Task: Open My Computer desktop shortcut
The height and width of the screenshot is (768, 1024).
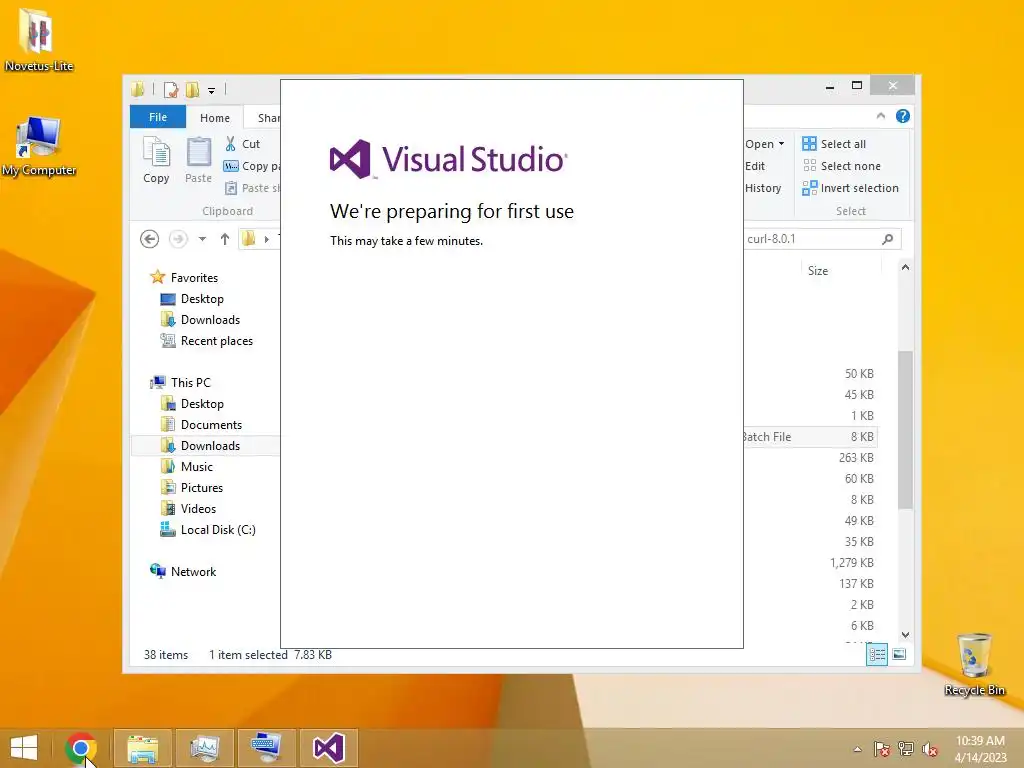Action: point(39,146)
